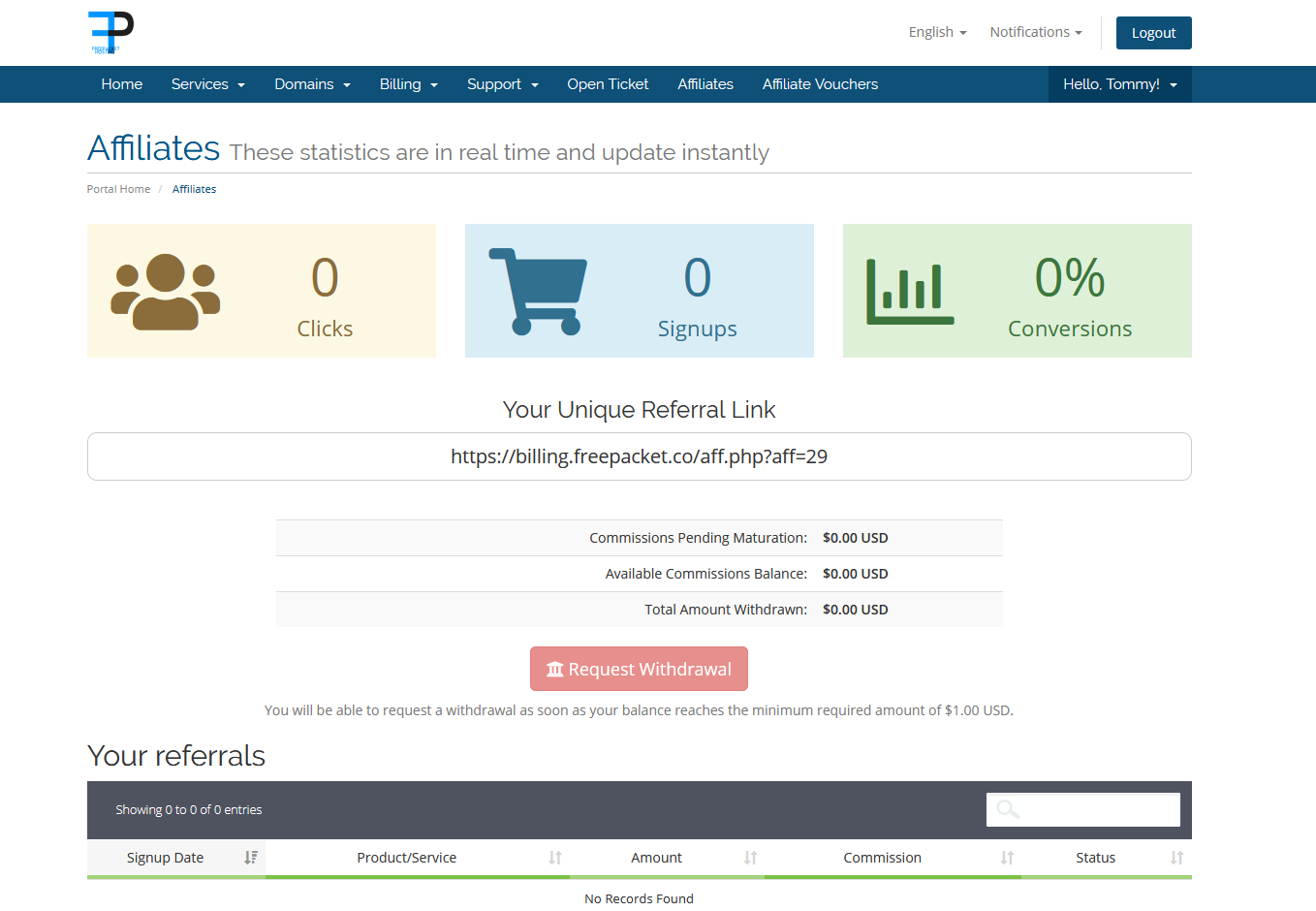Go to Affiliate Vouchers in navbar
The image size is (1316, 911).
pos(820,84)
